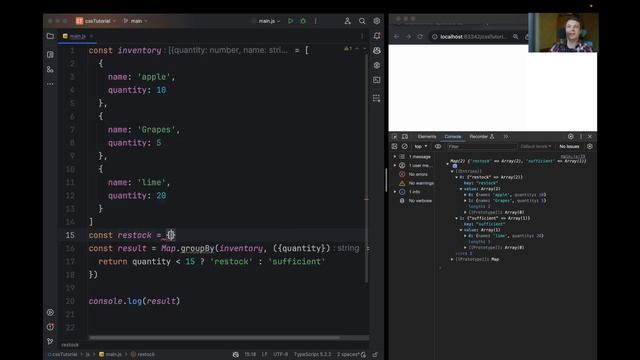This screenshot has height=360, width=640.
Task: Reload the localhost page
Action: tap(420, 37)
